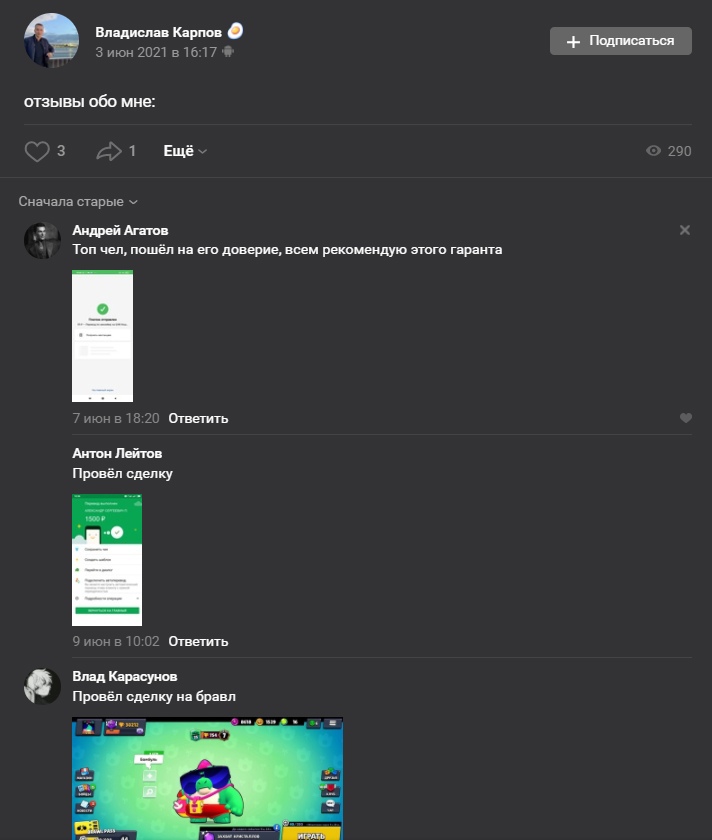Open Андрей Агатов's avatar
The image size is (712, 840).
[42, 241]
